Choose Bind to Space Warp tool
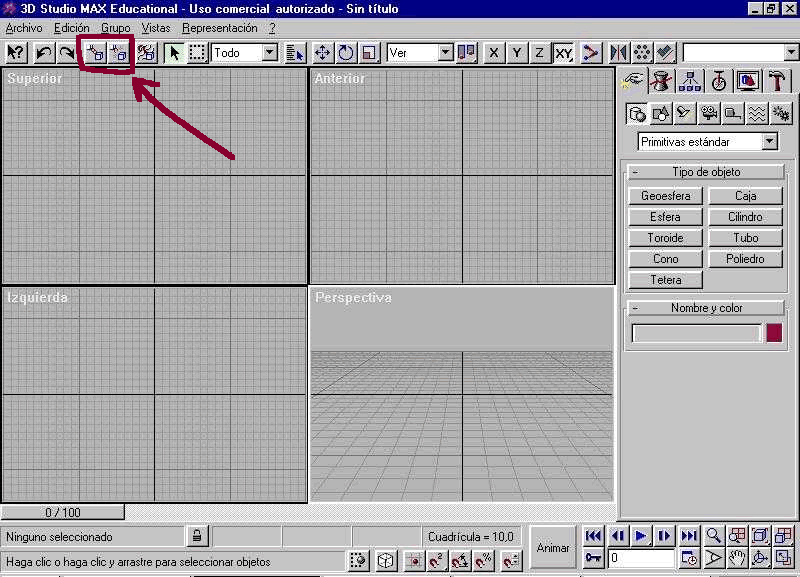 click(x=146, y=53)
